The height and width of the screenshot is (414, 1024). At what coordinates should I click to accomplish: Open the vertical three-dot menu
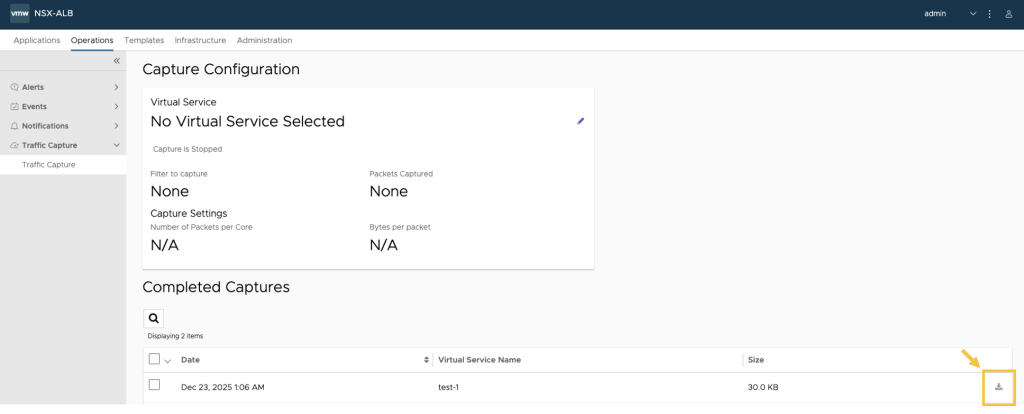[x=989, y=14]
